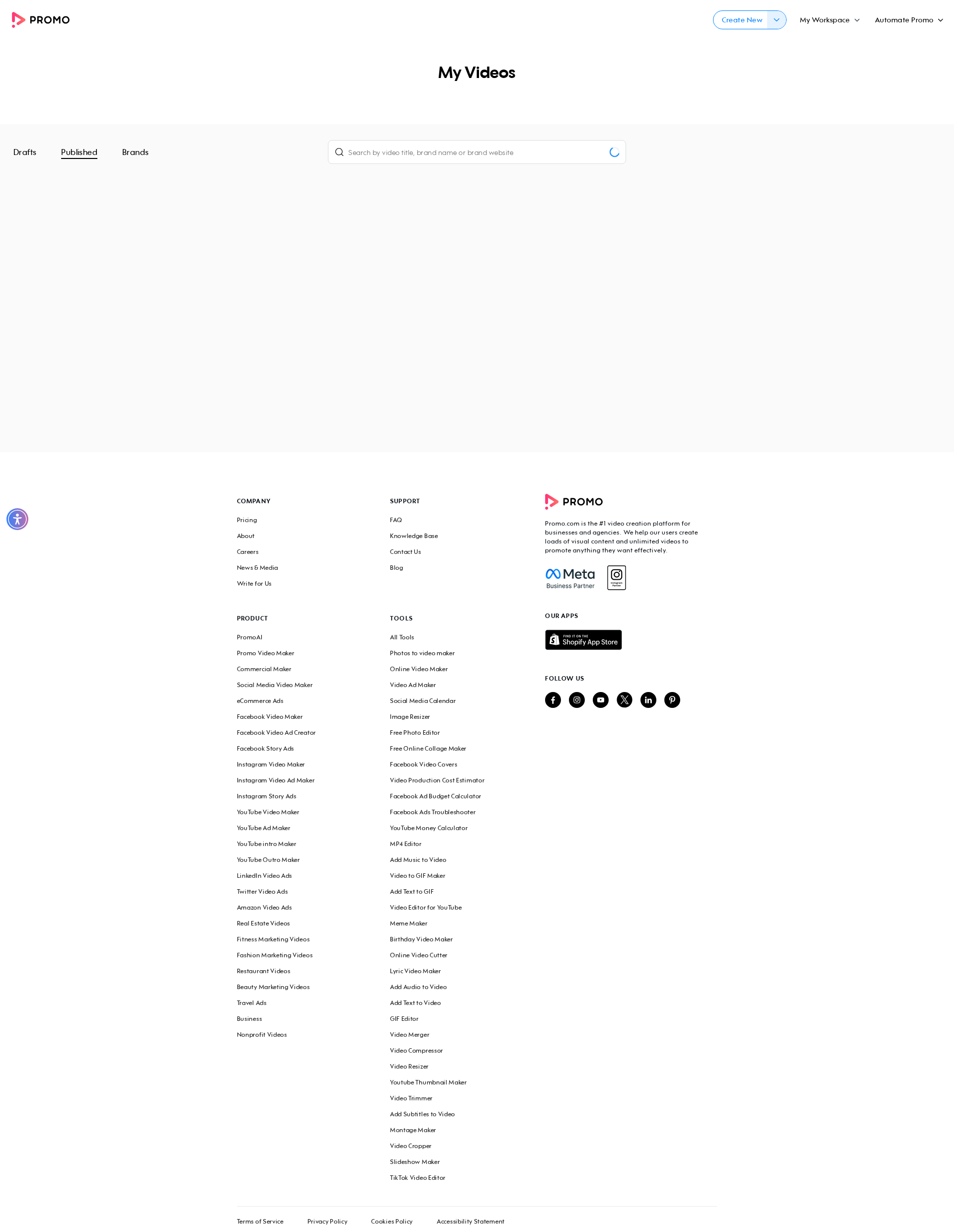Open the Knowledge Base link
The width and height of the screenshot is (954, 1232).
(413, 536)
